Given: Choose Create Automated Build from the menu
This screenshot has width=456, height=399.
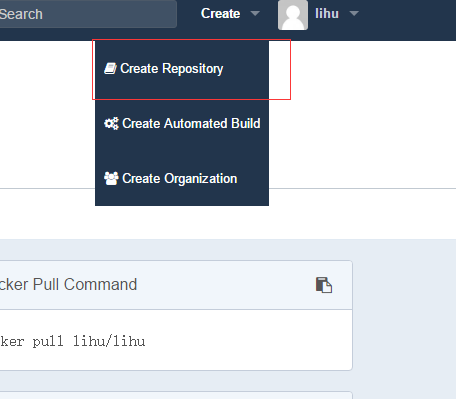Looking at the screenshot, I should 182,123.
